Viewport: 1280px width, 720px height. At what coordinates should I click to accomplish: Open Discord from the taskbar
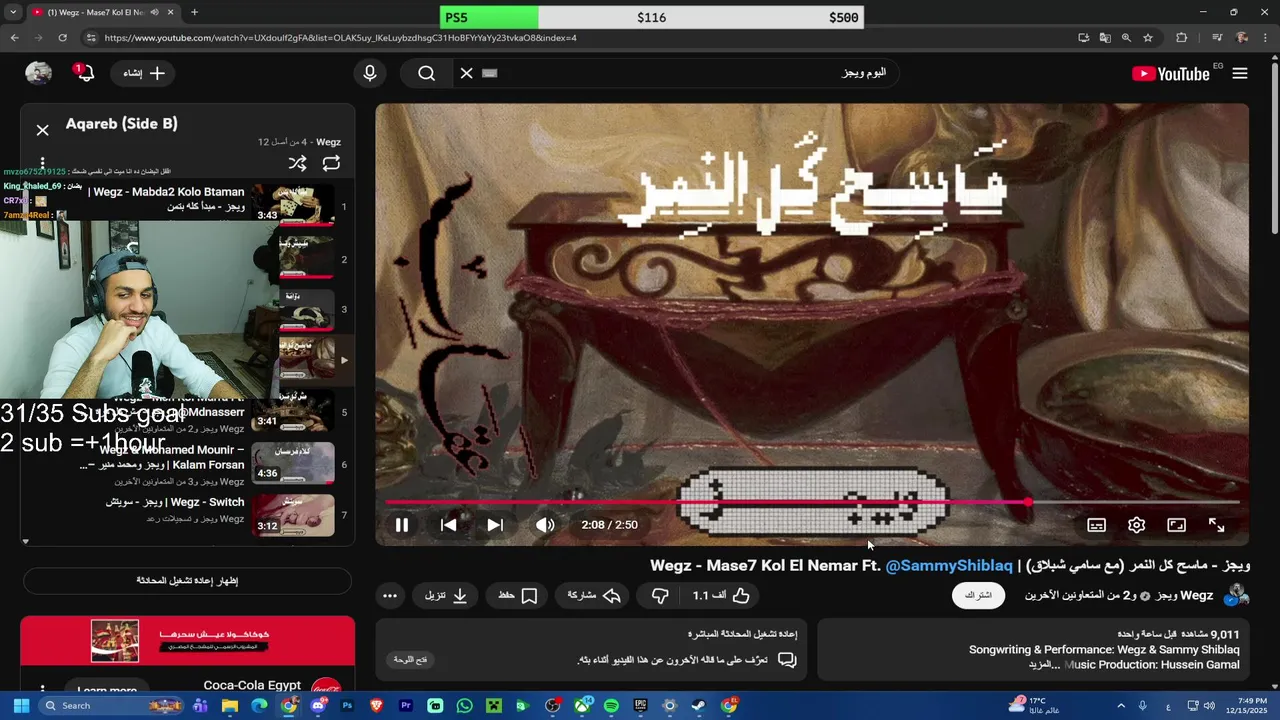tap(318, 706)
